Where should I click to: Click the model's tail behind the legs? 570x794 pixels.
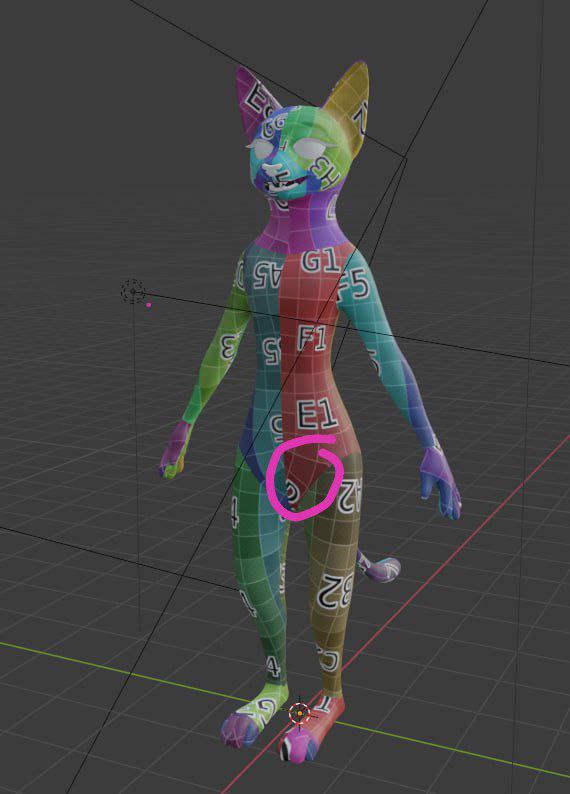[x=378, y=567]
